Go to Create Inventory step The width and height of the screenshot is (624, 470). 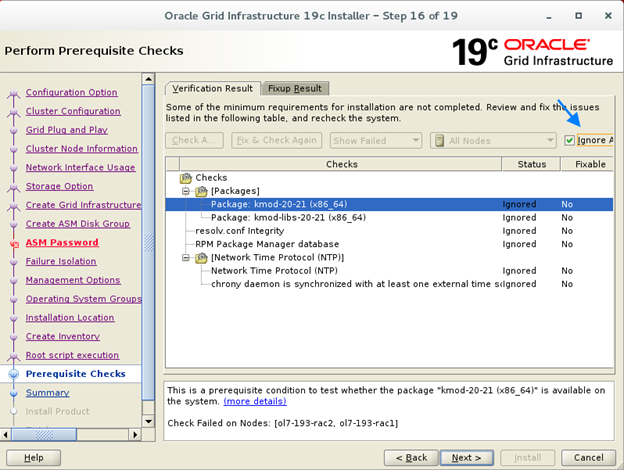pos(63,336)
